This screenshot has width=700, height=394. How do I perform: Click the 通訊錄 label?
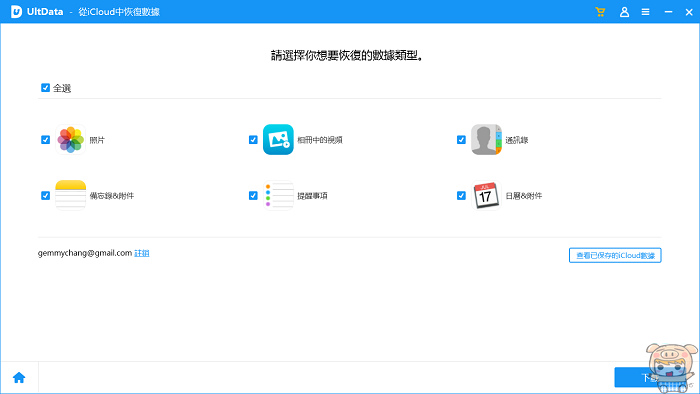tap(517, 140)
